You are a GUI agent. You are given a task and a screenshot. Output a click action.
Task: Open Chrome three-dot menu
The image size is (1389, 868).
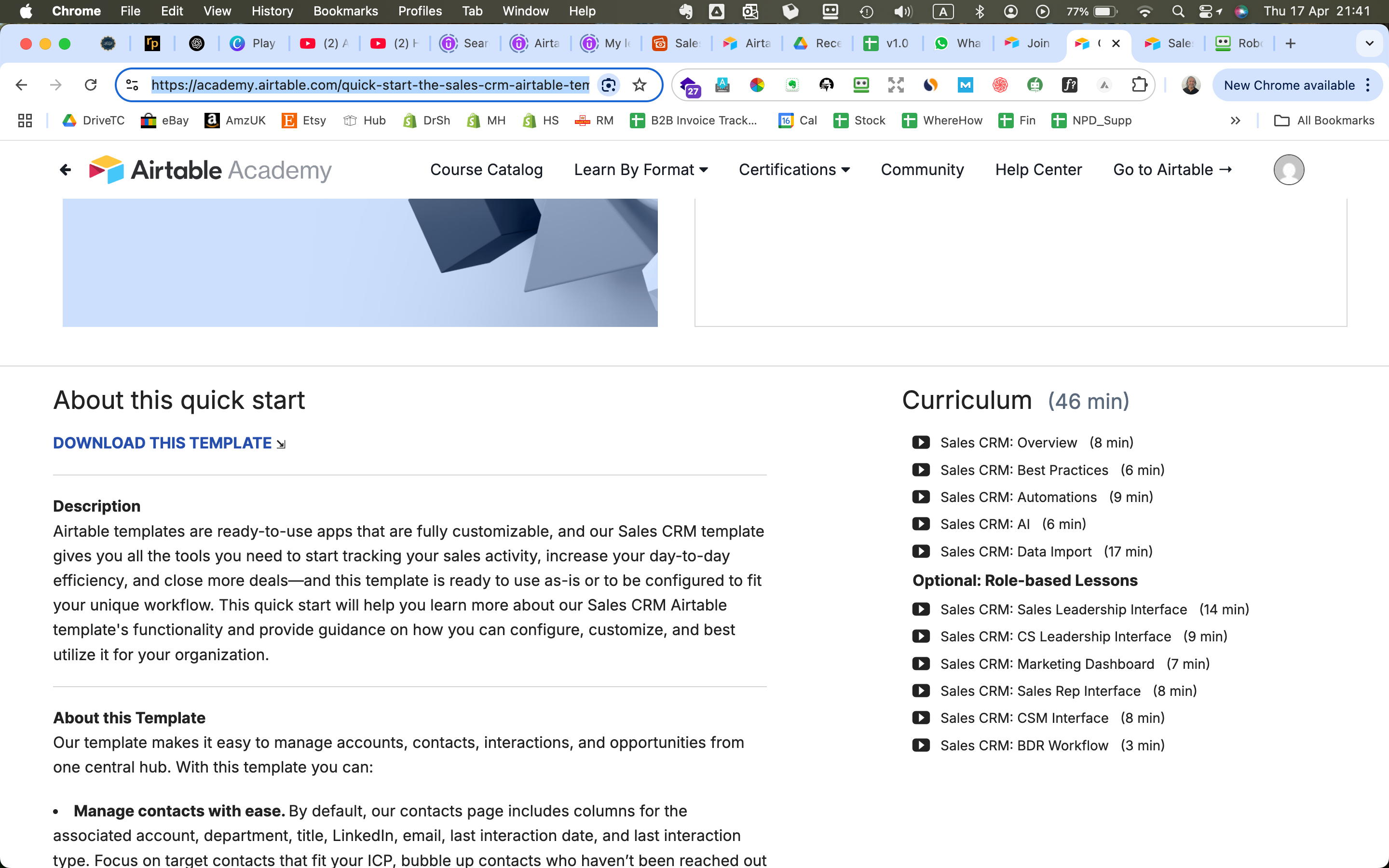(x=1368, y=85)
